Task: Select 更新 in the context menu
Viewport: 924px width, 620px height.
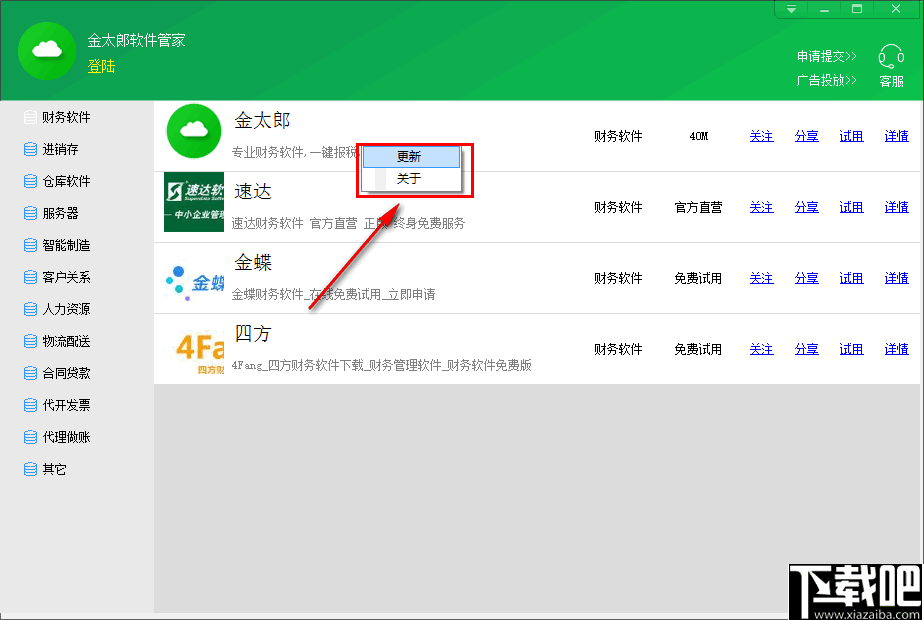Action: tap(411, 157)
